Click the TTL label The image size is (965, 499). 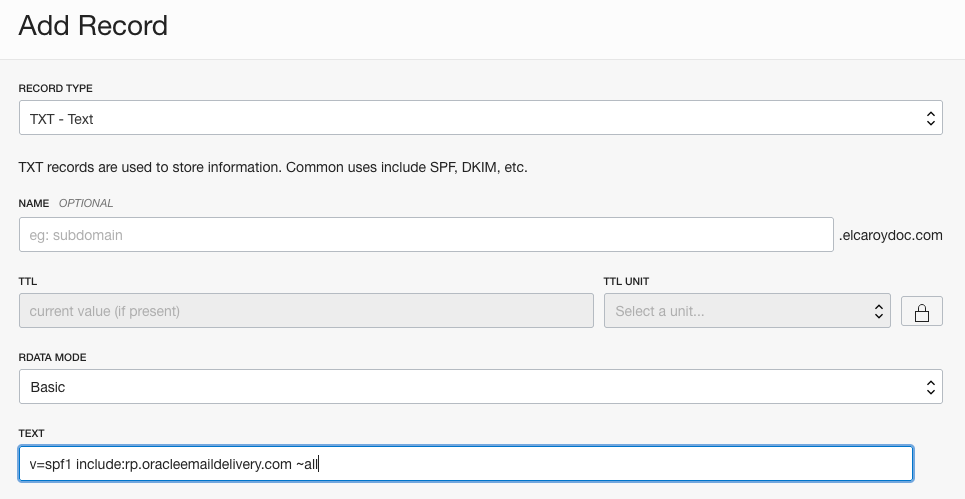28,282
